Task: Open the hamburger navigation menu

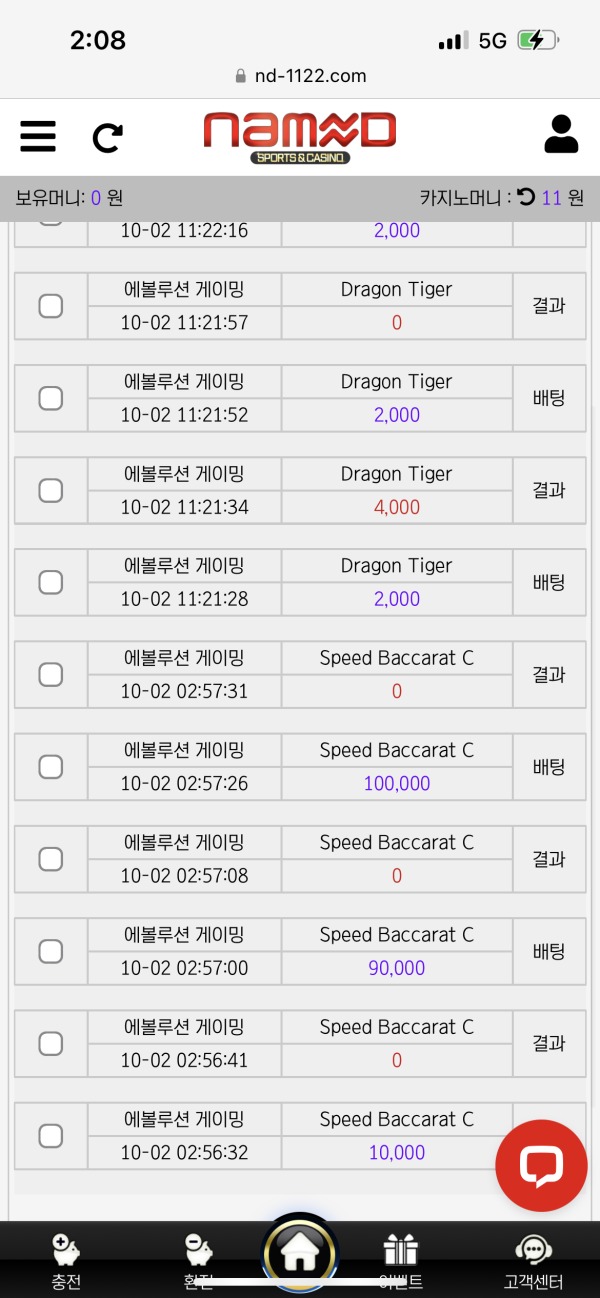Action: pyautogui.click(x=37, y=136)
